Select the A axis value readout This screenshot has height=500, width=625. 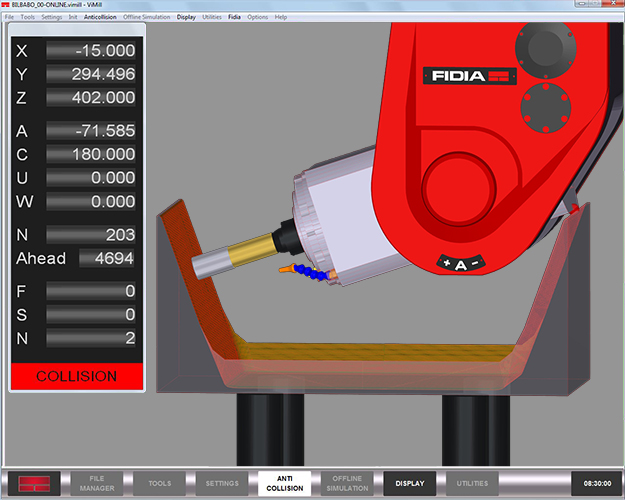(x=91, y=131)
